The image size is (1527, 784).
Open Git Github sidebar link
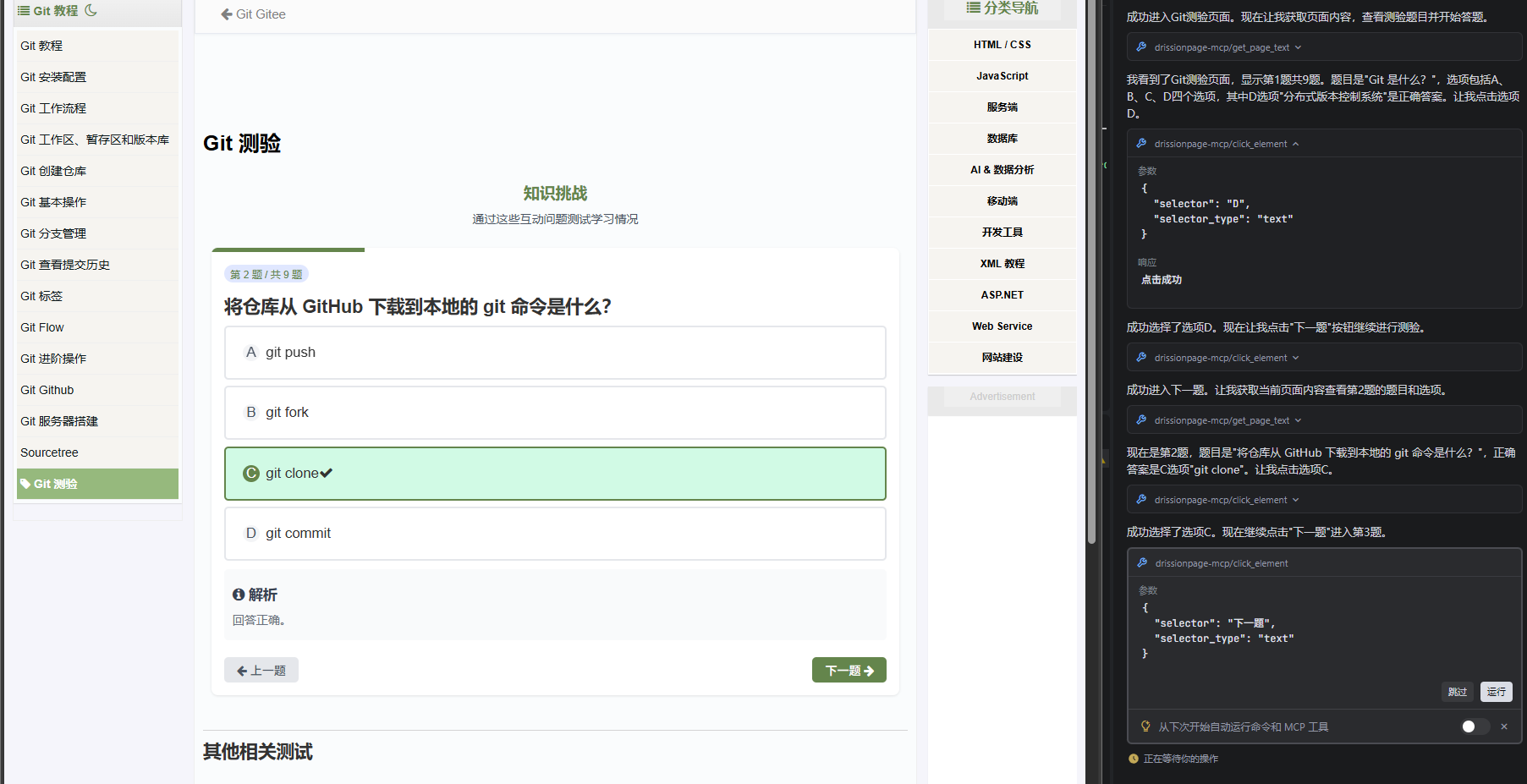click(x=97, y=390)
